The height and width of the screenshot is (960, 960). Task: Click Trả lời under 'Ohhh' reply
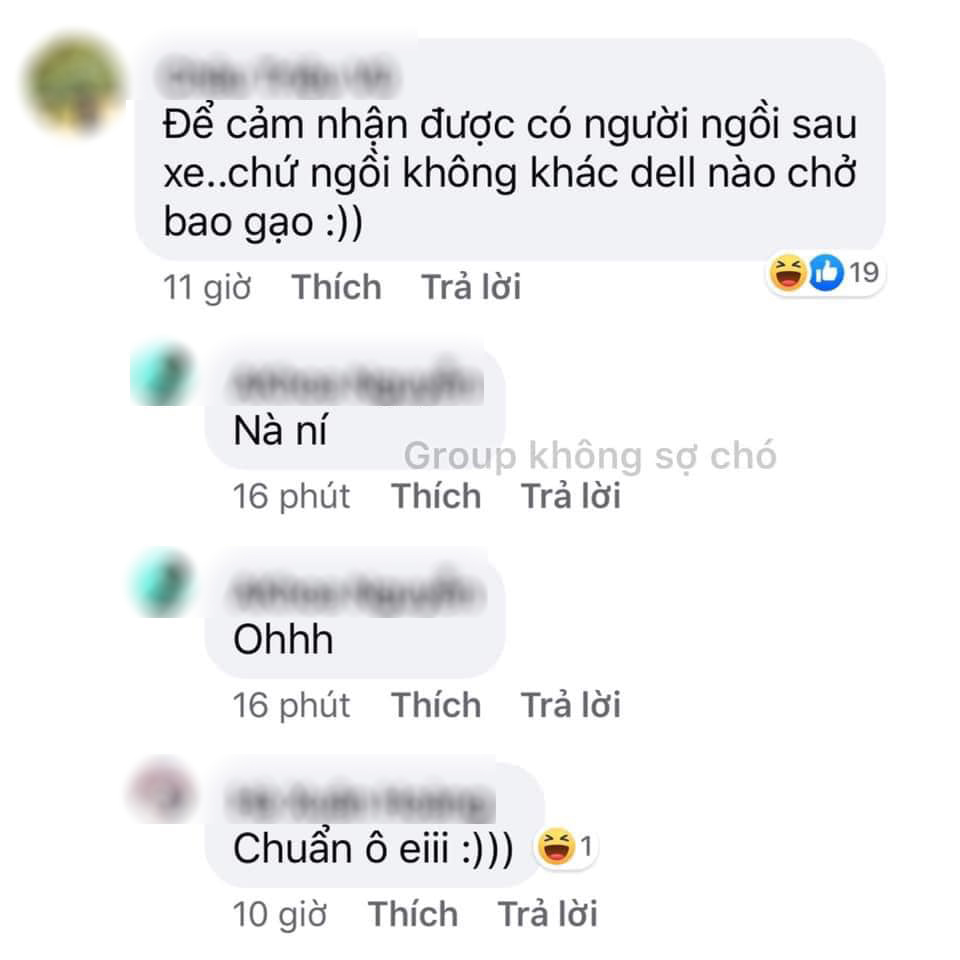(571, 705)
